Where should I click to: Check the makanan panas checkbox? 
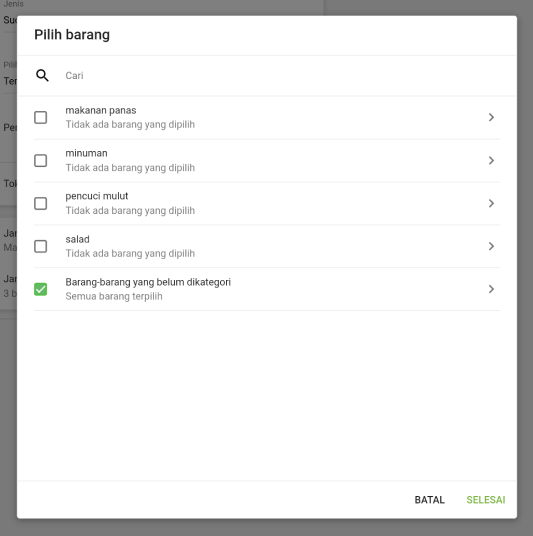pyautogui.click(x=41, y=118)
